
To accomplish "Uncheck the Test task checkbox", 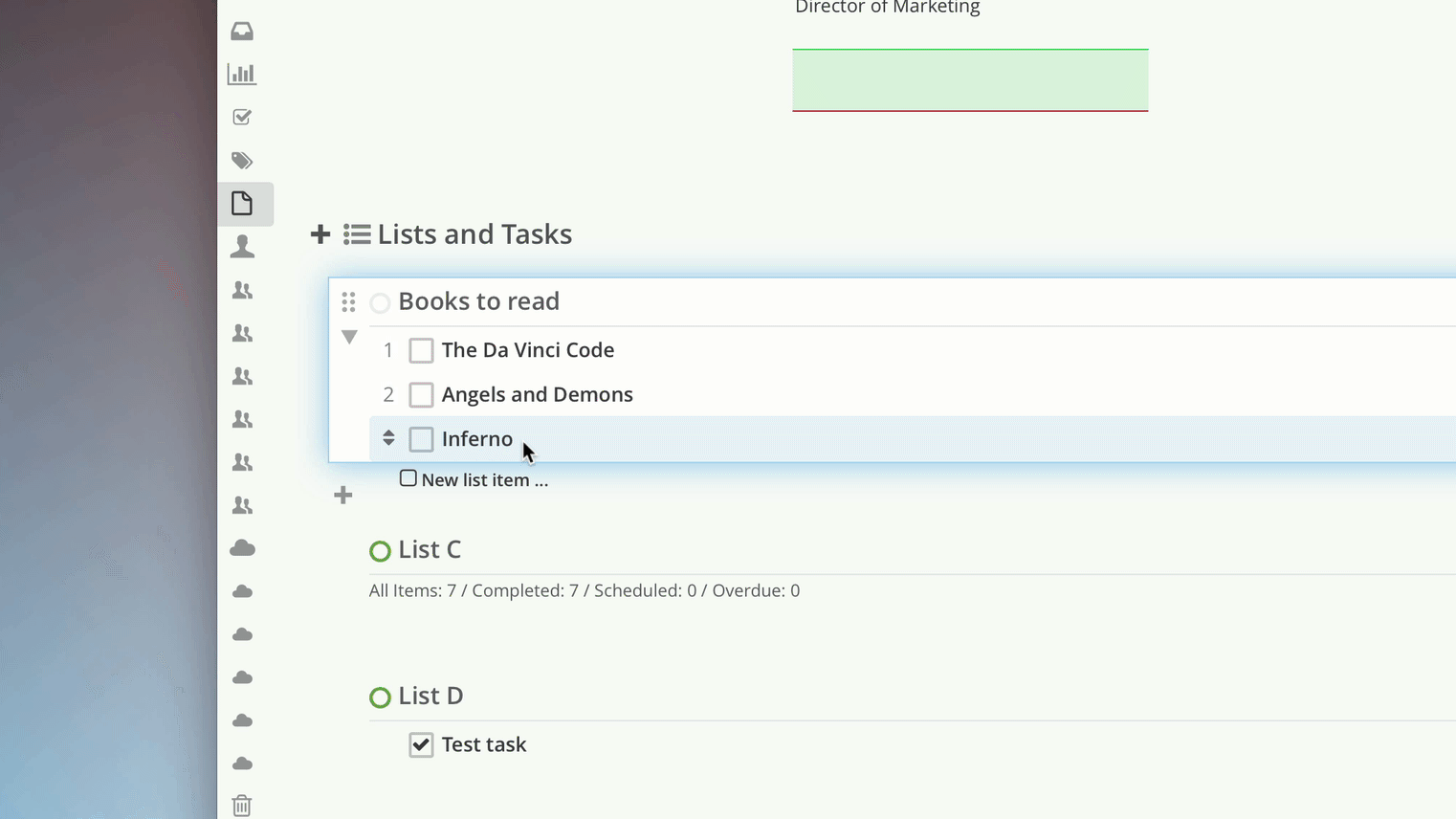I will 421,744.
